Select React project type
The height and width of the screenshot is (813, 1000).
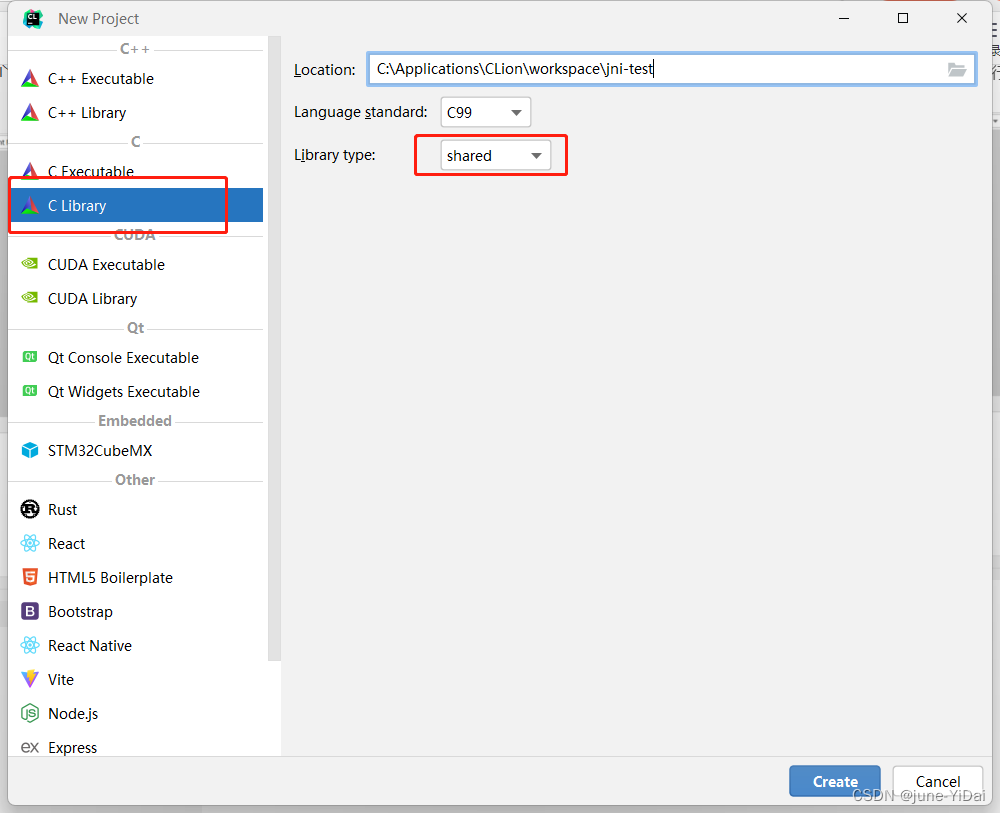tap(135, 543)
